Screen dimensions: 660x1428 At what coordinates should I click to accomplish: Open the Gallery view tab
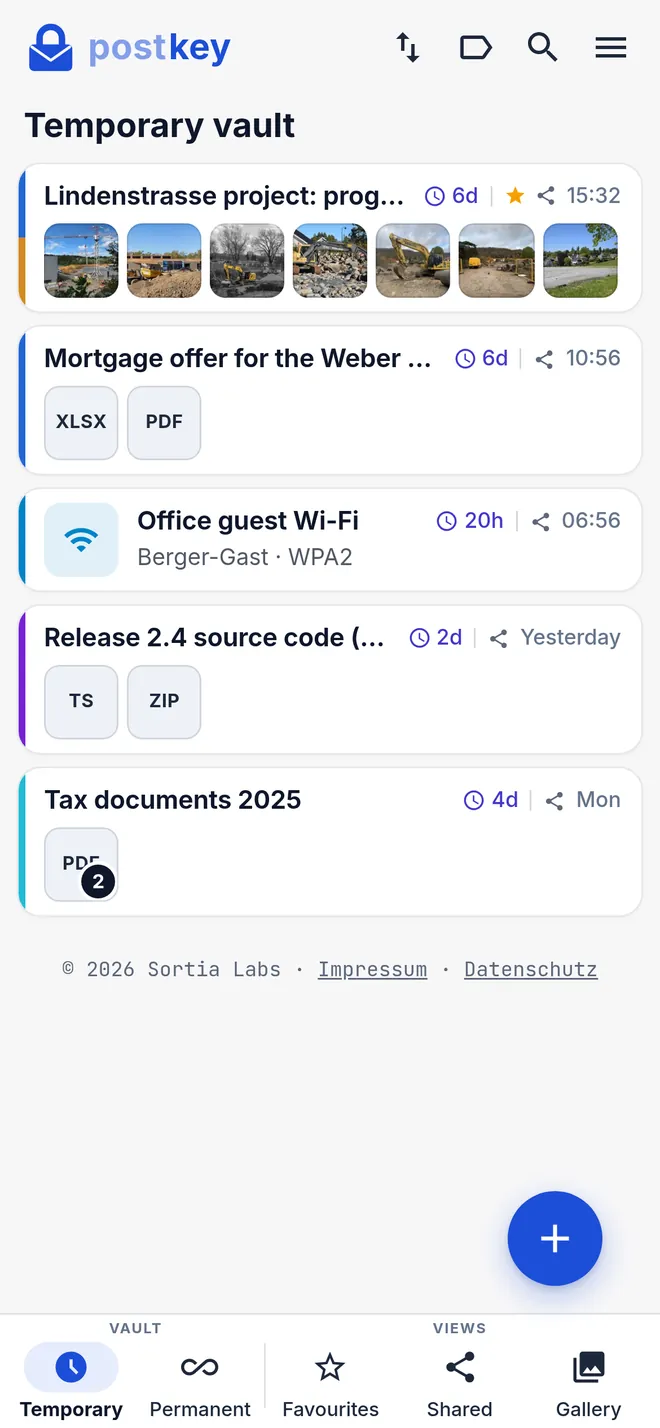[x=588, y=1385]
